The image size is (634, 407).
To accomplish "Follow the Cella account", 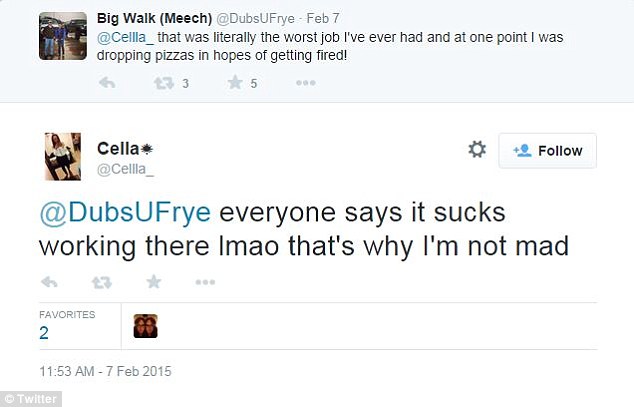I will pos(547,151).
